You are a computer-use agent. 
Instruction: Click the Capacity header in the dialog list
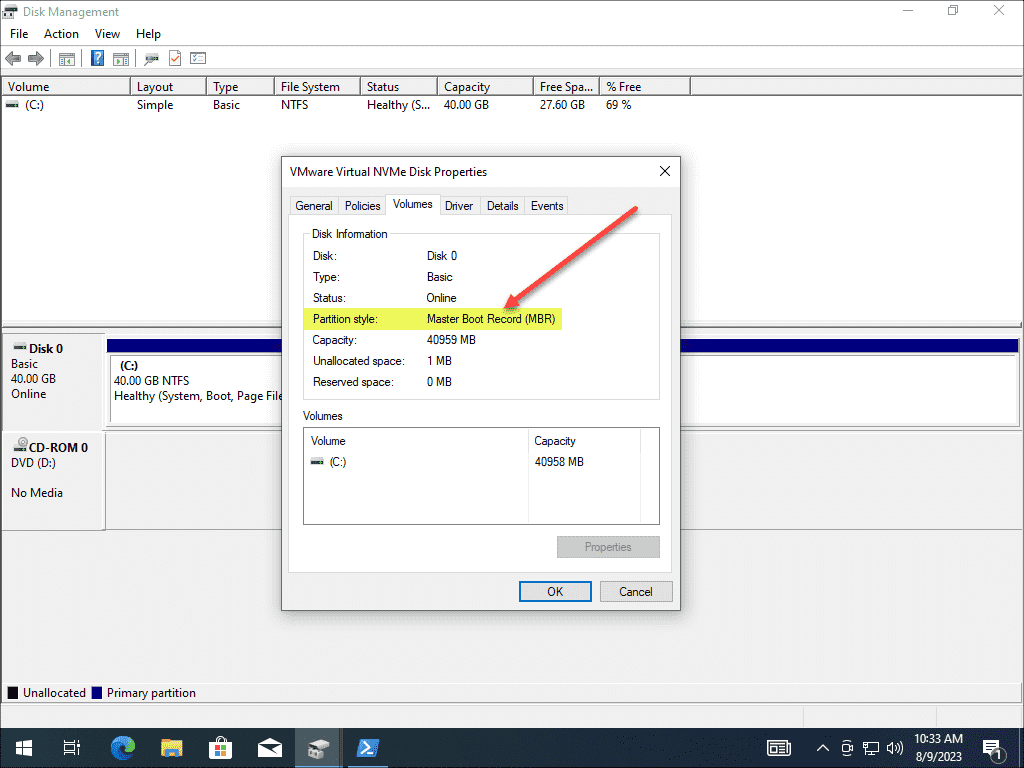584,441
